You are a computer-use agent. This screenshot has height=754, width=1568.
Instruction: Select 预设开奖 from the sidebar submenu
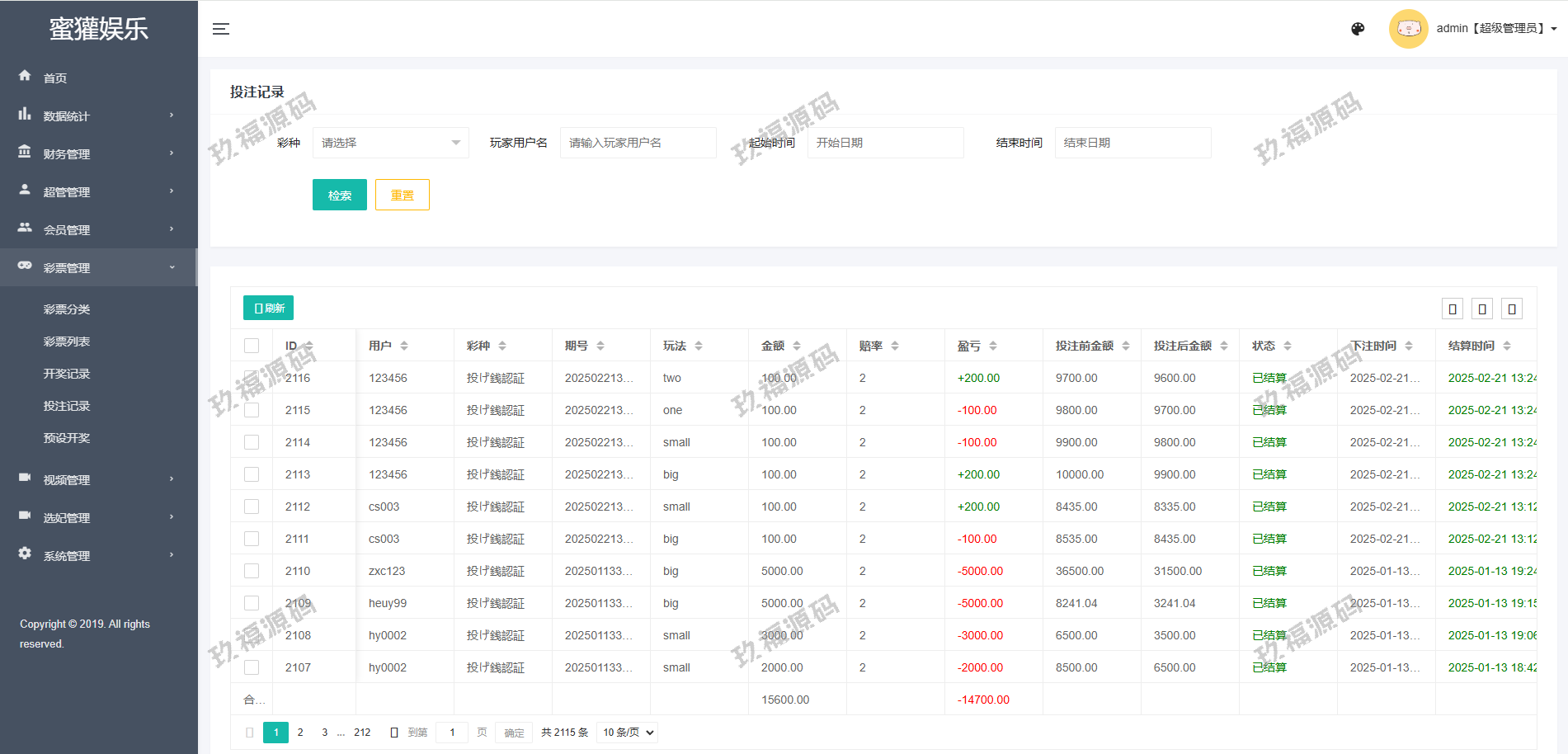point(67,438)
